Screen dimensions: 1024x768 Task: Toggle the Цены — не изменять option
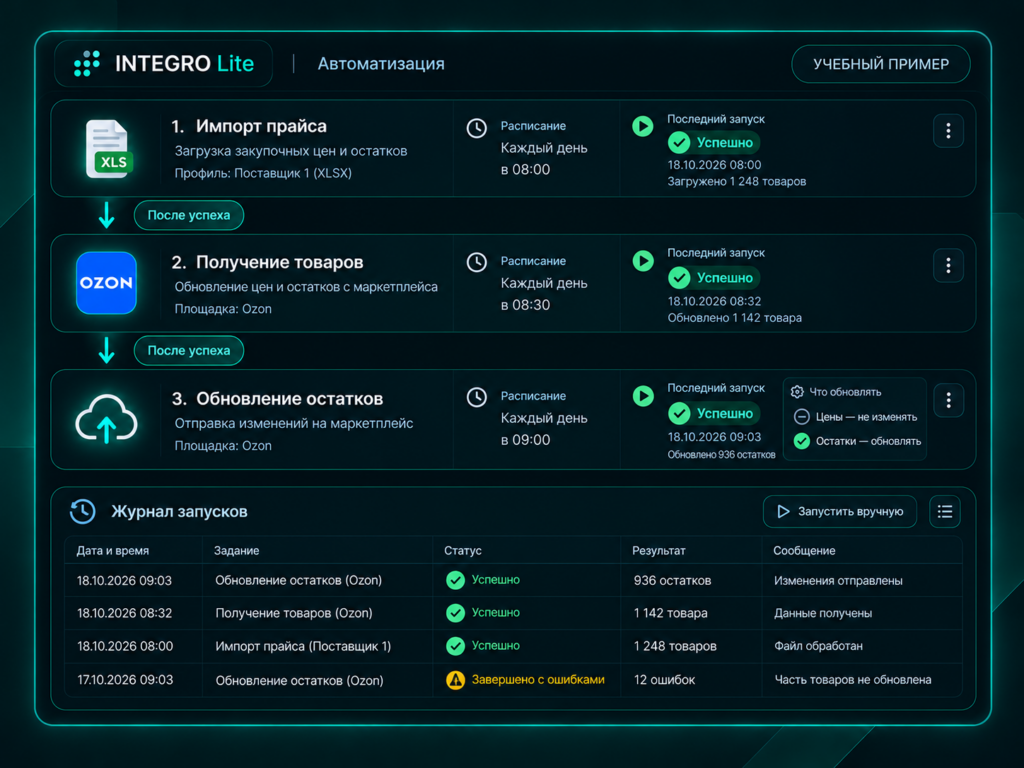(856, 417)
